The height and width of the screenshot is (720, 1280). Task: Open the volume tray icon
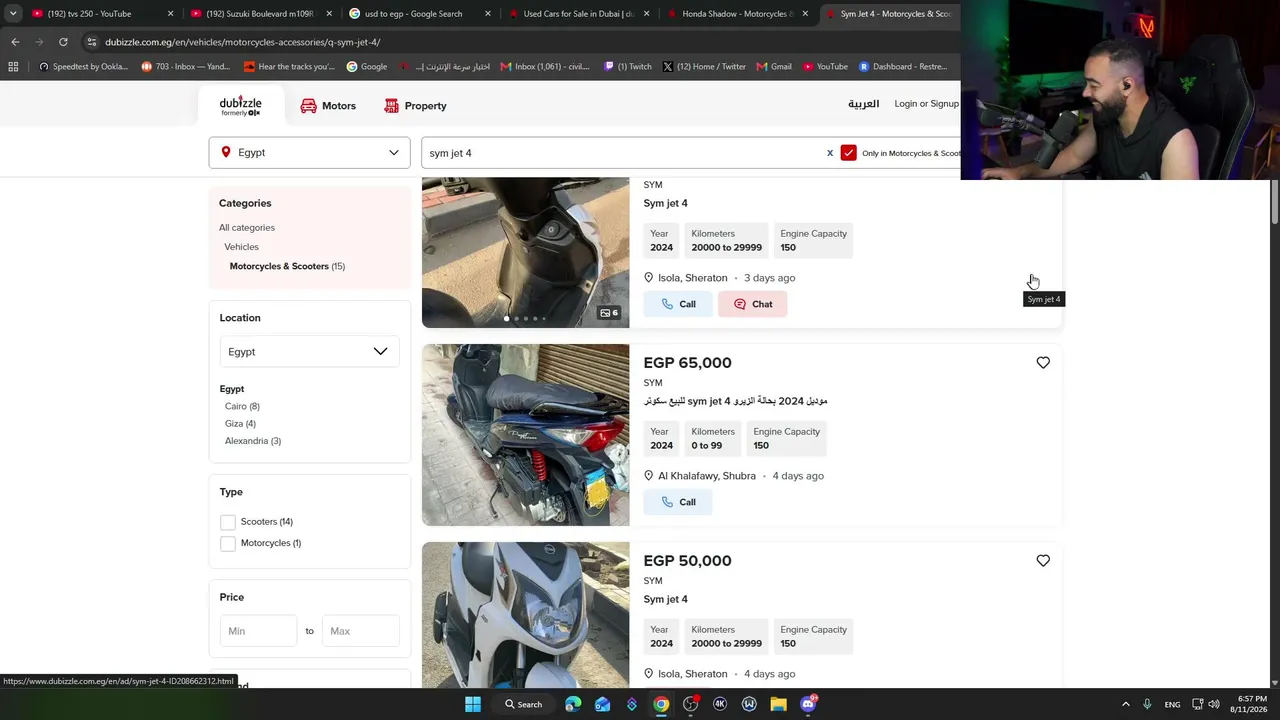click(1214, 704)
